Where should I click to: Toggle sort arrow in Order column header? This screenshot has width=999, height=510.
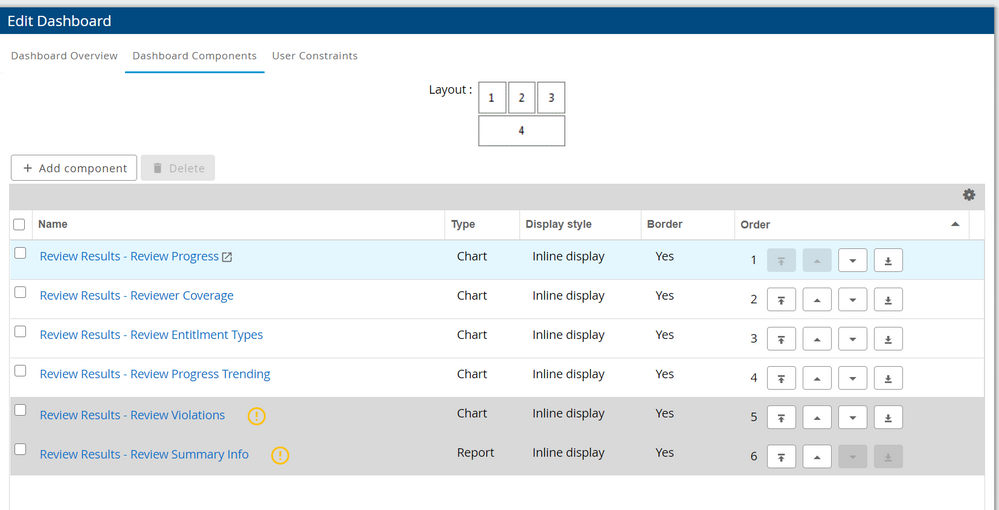[x=955, y=225]
